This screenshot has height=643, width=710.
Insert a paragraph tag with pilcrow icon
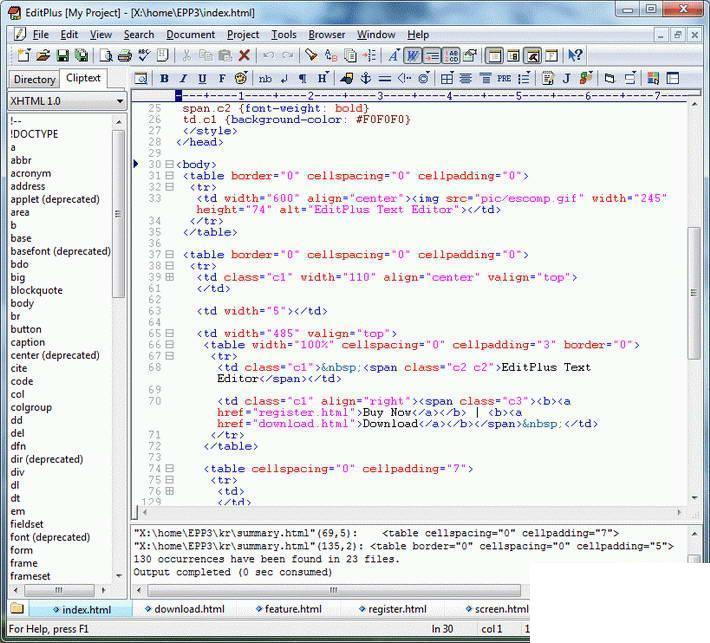tap(302, 78)
